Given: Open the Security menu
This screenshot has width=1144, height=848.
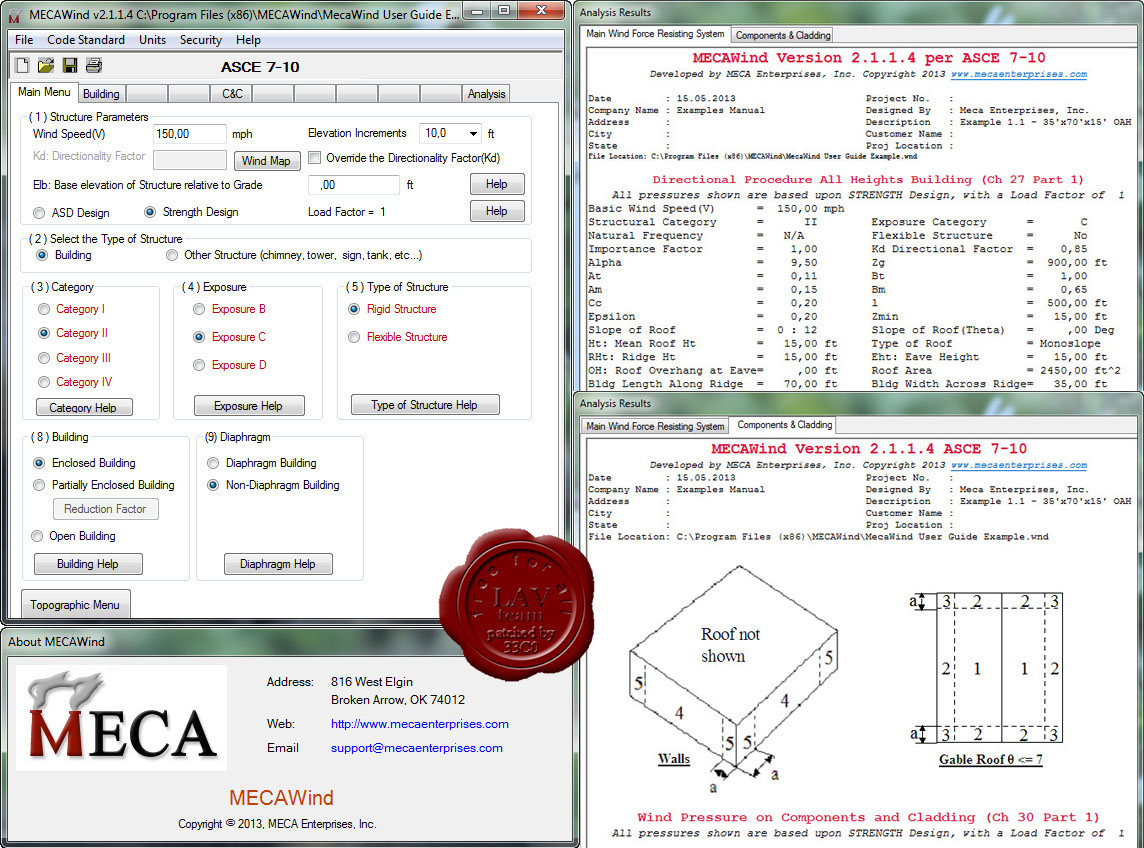Looking at the screenshot, I should [201, 40].
